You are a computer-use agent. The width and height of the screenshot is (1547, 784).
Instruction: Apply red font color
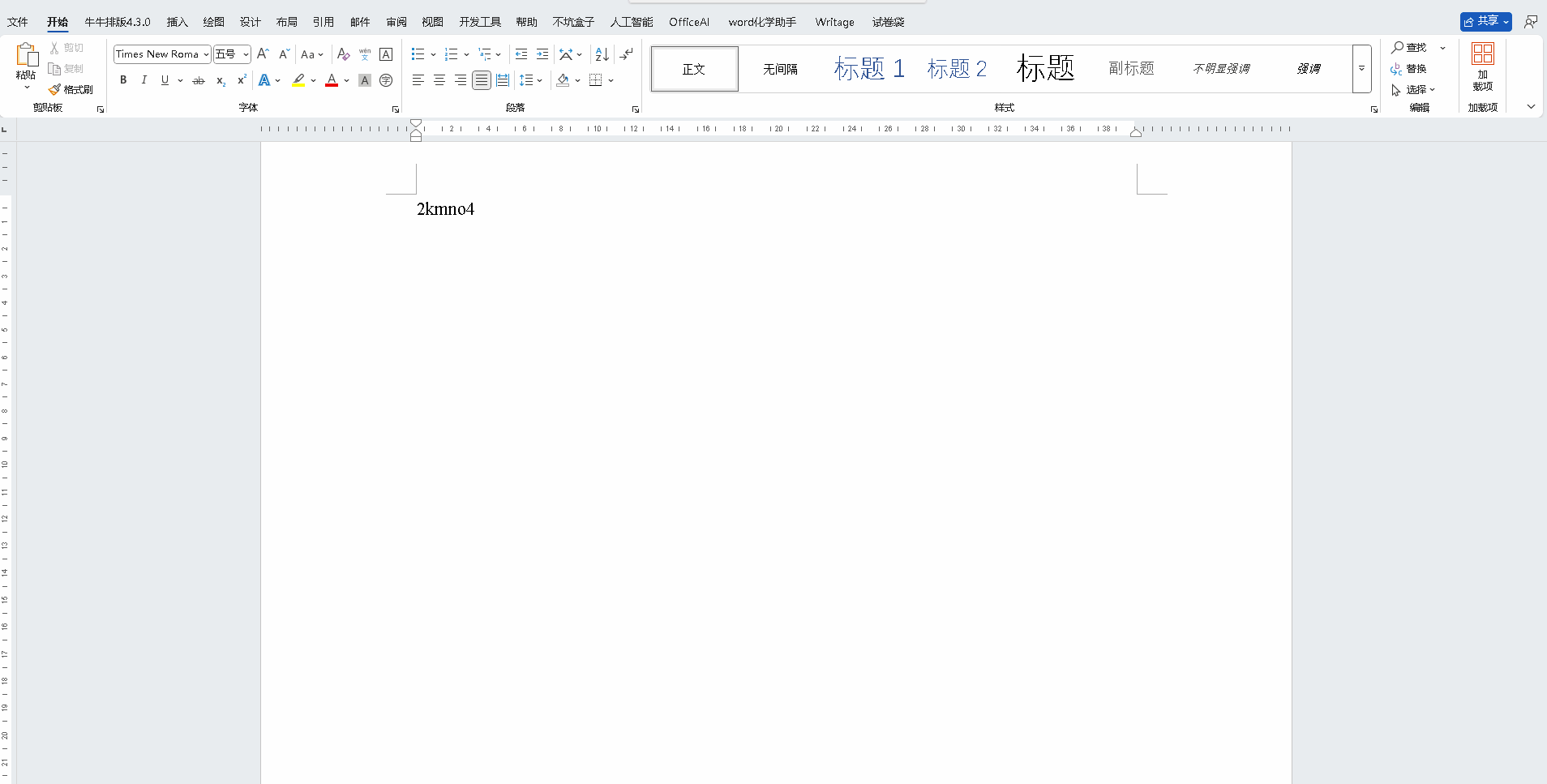pos(332,80)
